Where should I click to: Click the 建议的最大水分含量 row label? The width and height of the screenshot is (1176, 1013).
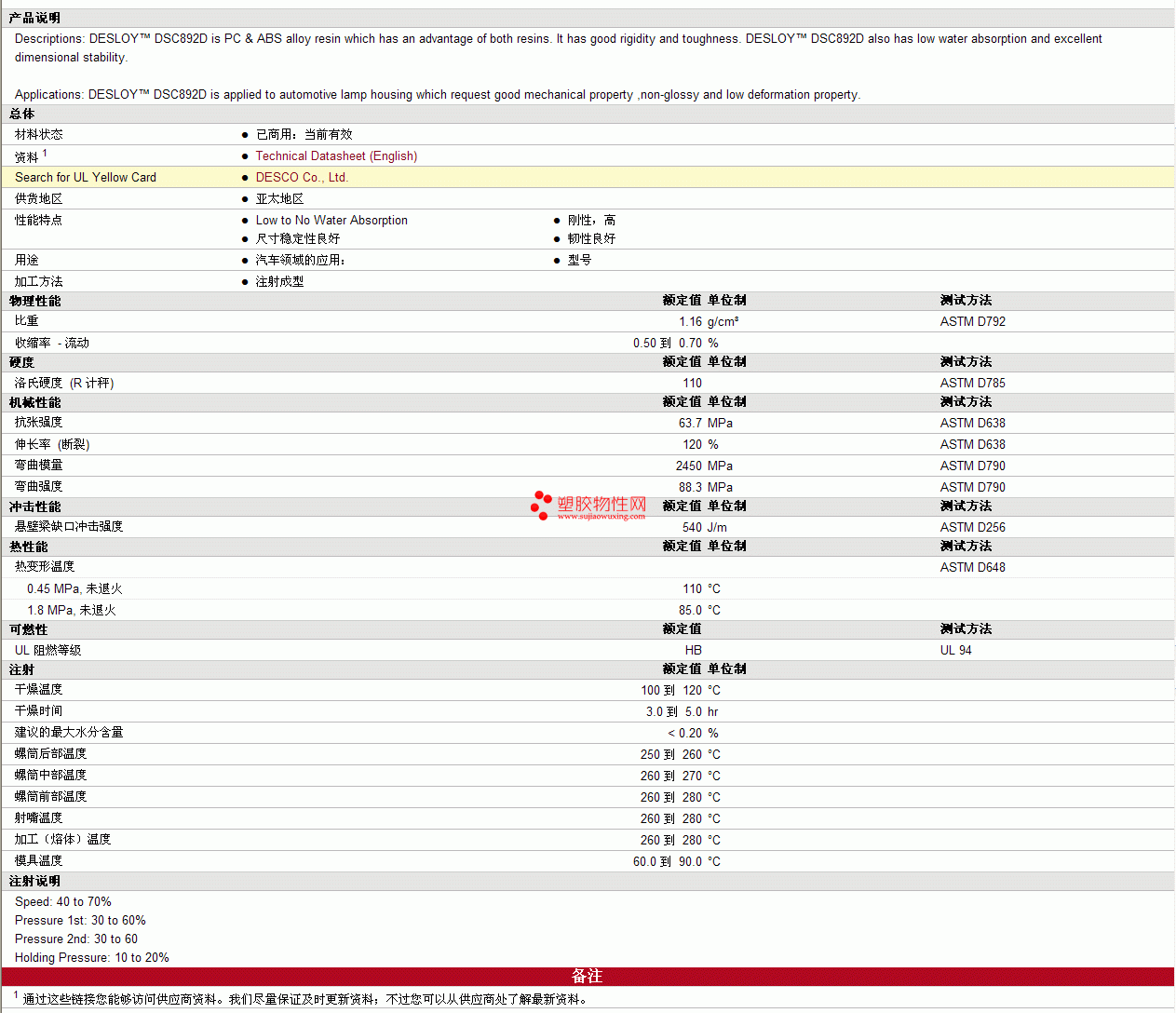[69, 733]
